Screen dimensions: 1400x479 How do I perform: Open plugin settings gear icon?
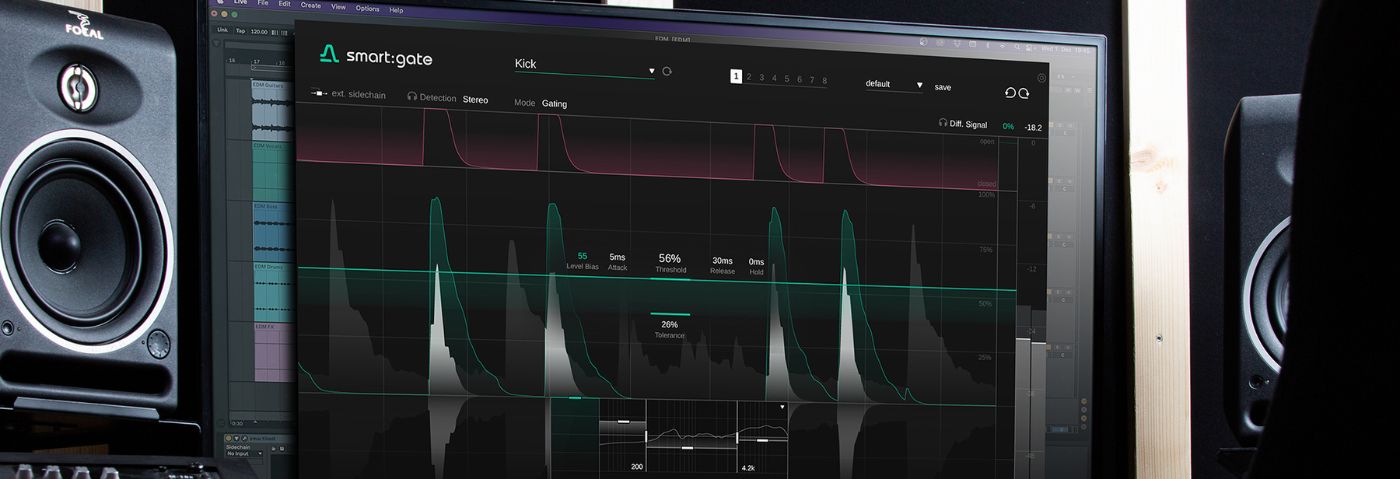[1041, 77]
